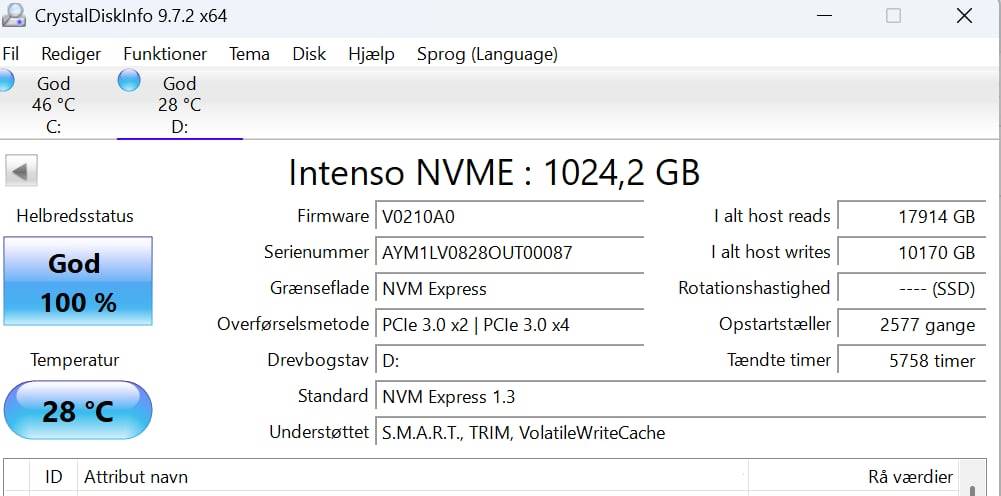Click the Opstartstæller label
The height and width of the screenshot is (496, 1001).
775,324
